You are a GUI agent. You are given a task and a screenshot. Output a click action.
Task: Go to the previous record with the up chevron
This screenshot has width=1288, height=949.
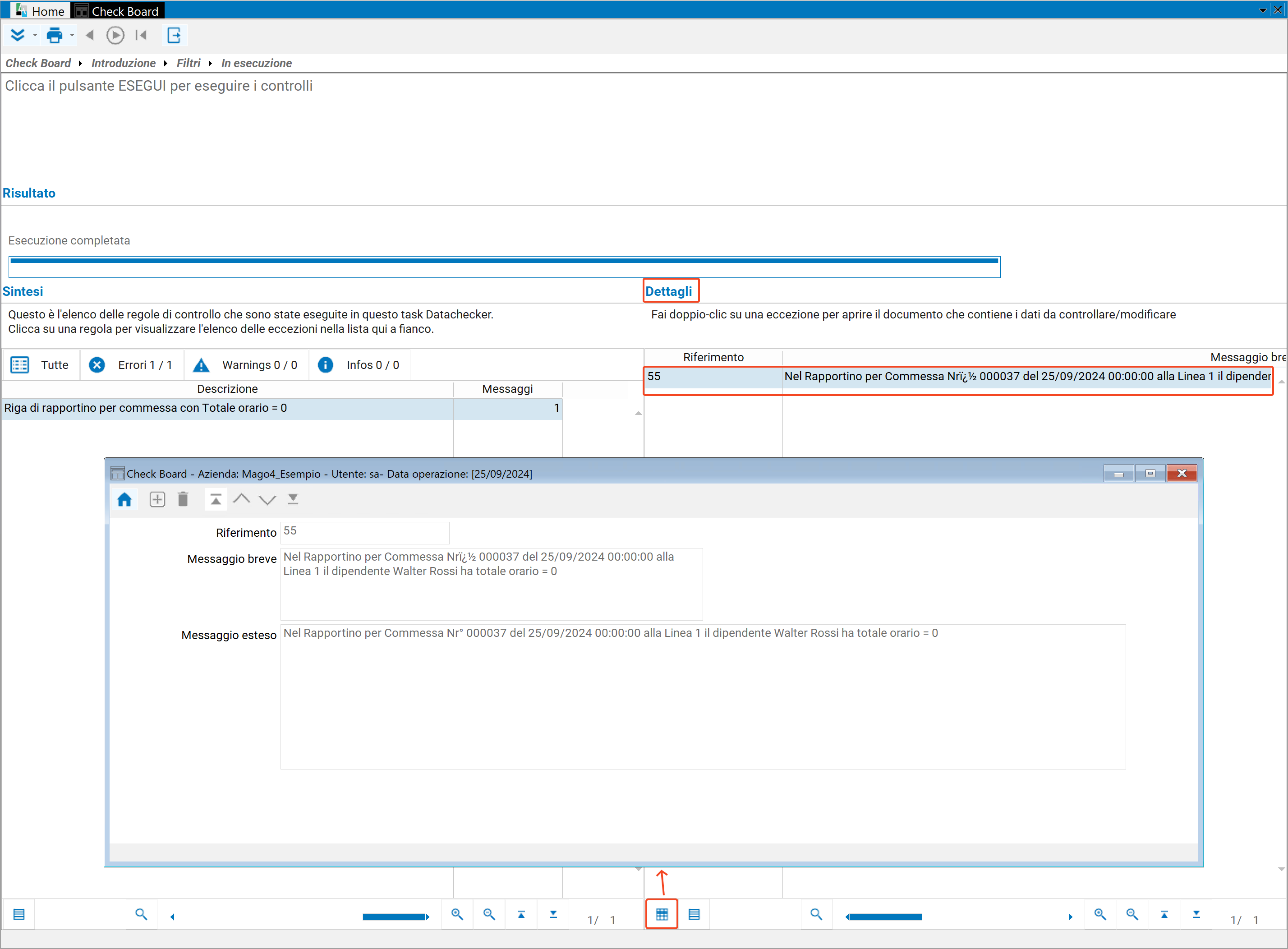pos(242,499)
